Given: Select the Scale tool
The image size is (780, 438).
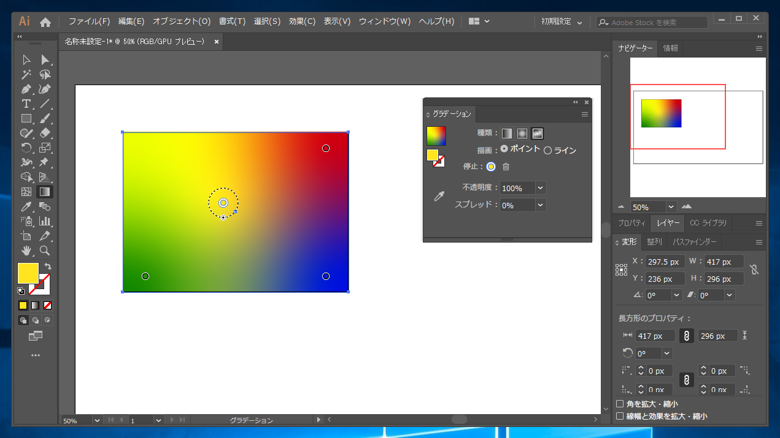Looking at the screenshot, I should coord(45,148).
